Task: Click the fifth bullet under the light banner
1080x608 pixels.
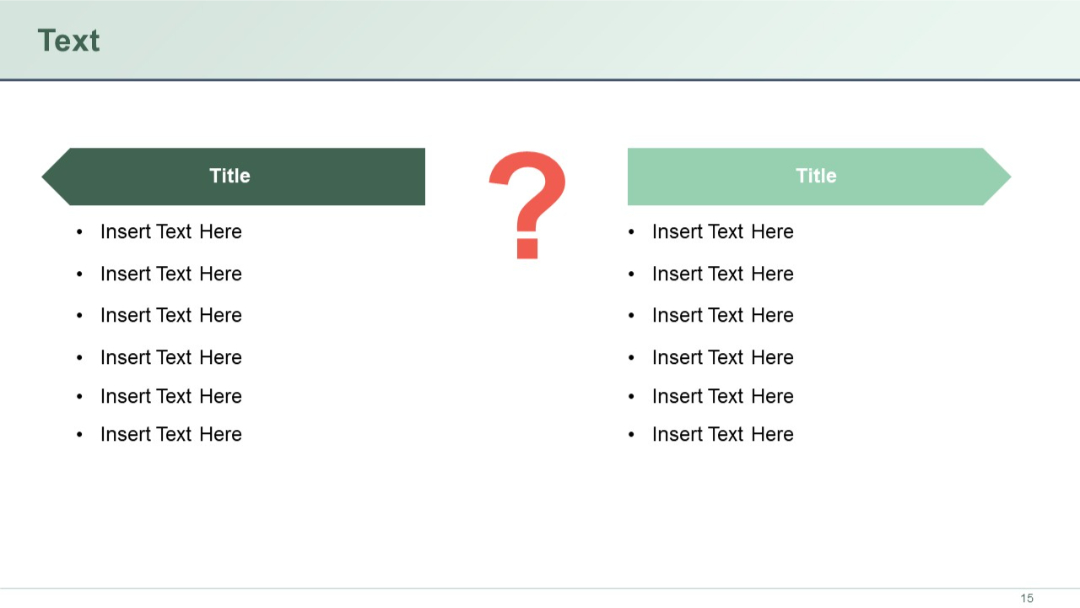Action: click(722, 396)
